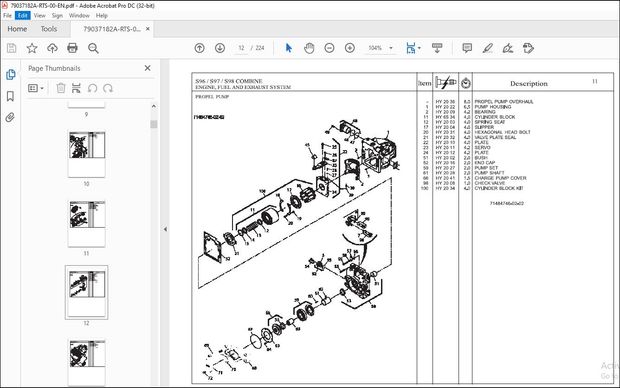Viewport: 620px width, 388px height.
Task: Click 'PROPEL PUMP OVERHAUL' description text
Action: (x=504, y=102)
